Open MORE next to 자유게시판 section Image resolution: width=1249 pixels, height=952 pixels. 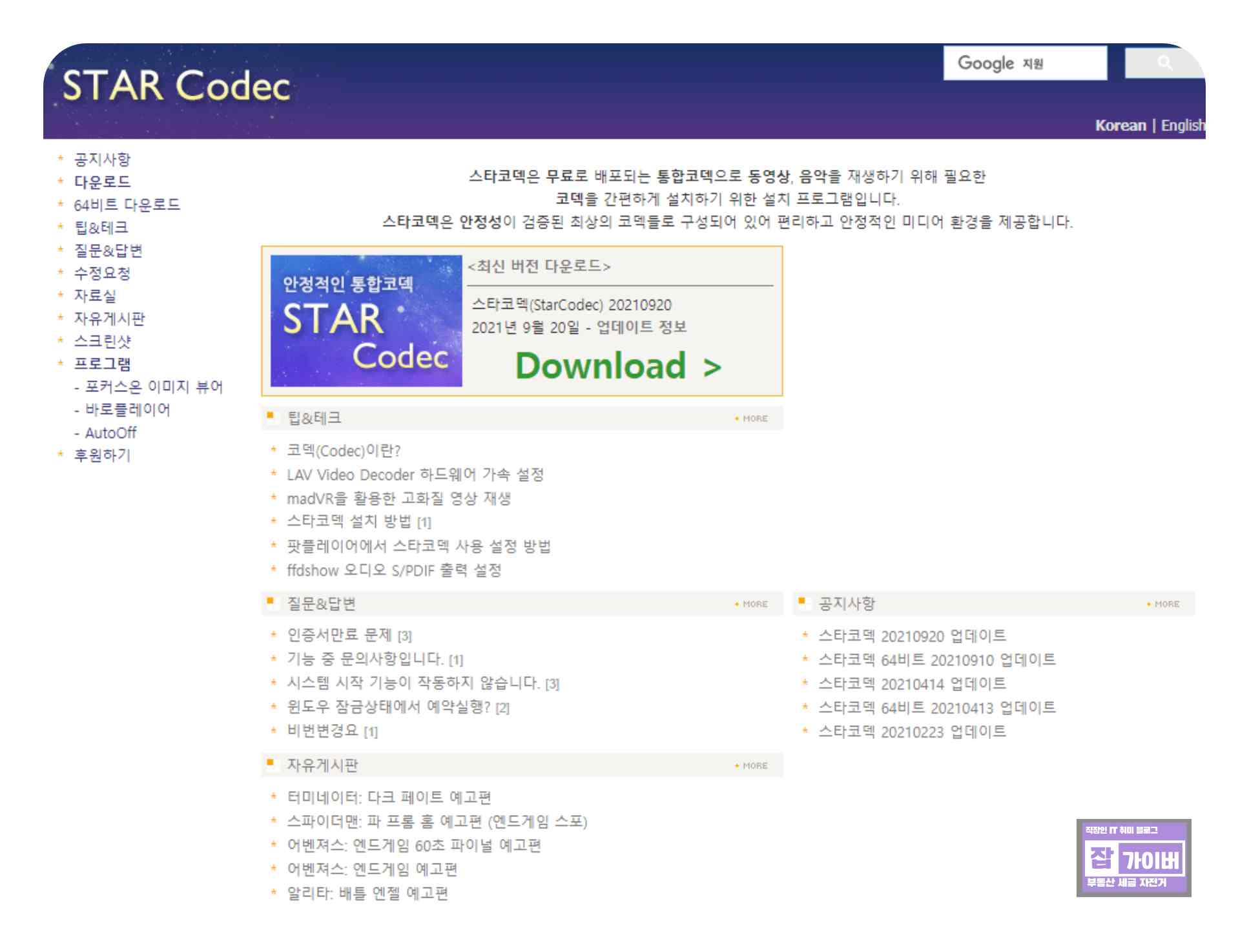coord(753,765)
